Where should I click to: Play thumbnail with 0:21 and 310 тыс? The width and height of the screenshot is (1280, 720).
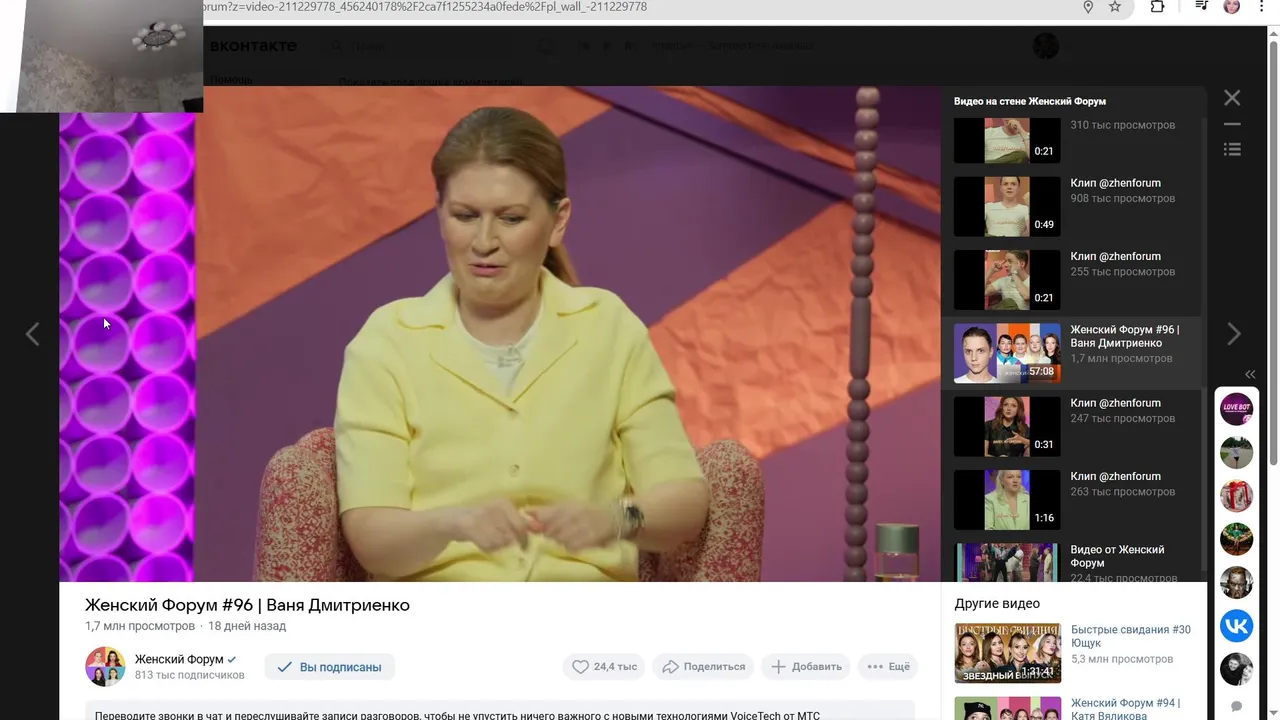[x=1007, y=139]
